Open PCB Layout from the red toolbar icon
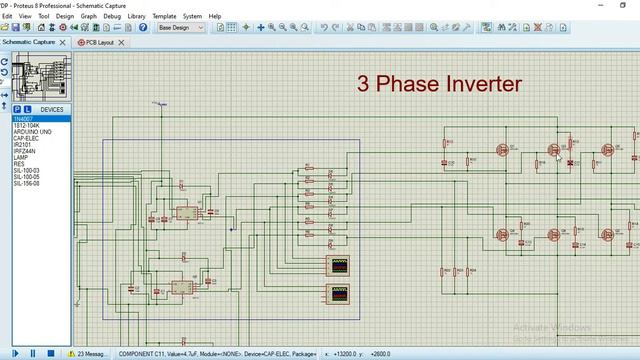This screenshot has height=360, width=640. [63, 27]
